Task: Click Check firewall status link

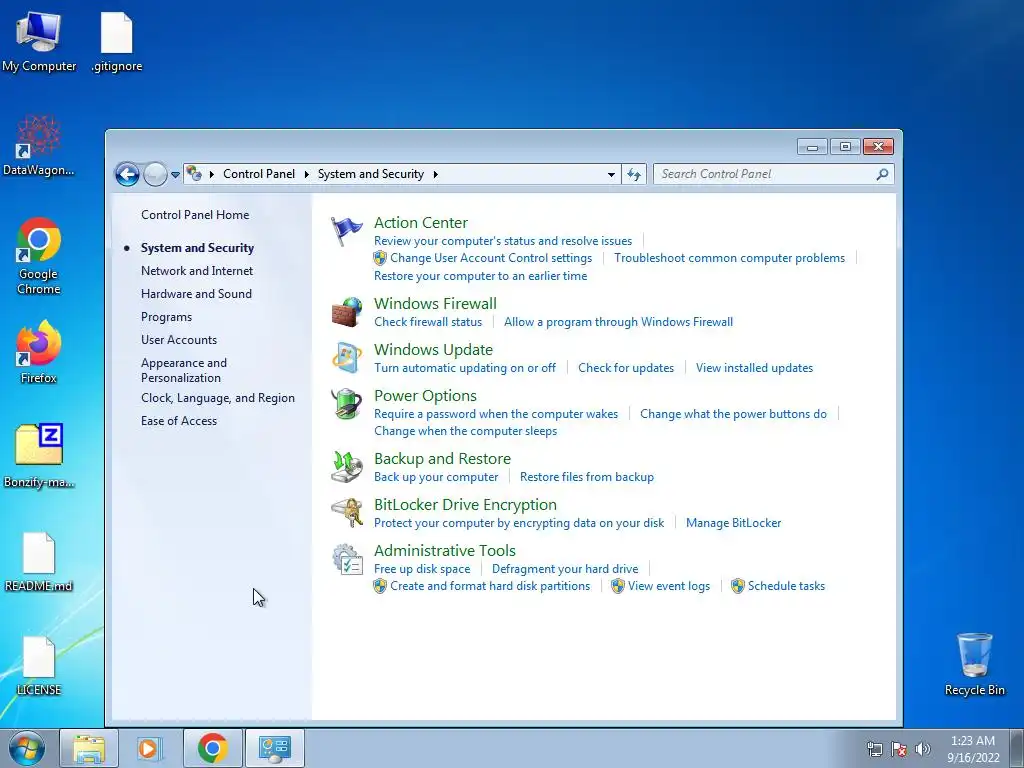Action: [428, 322]
